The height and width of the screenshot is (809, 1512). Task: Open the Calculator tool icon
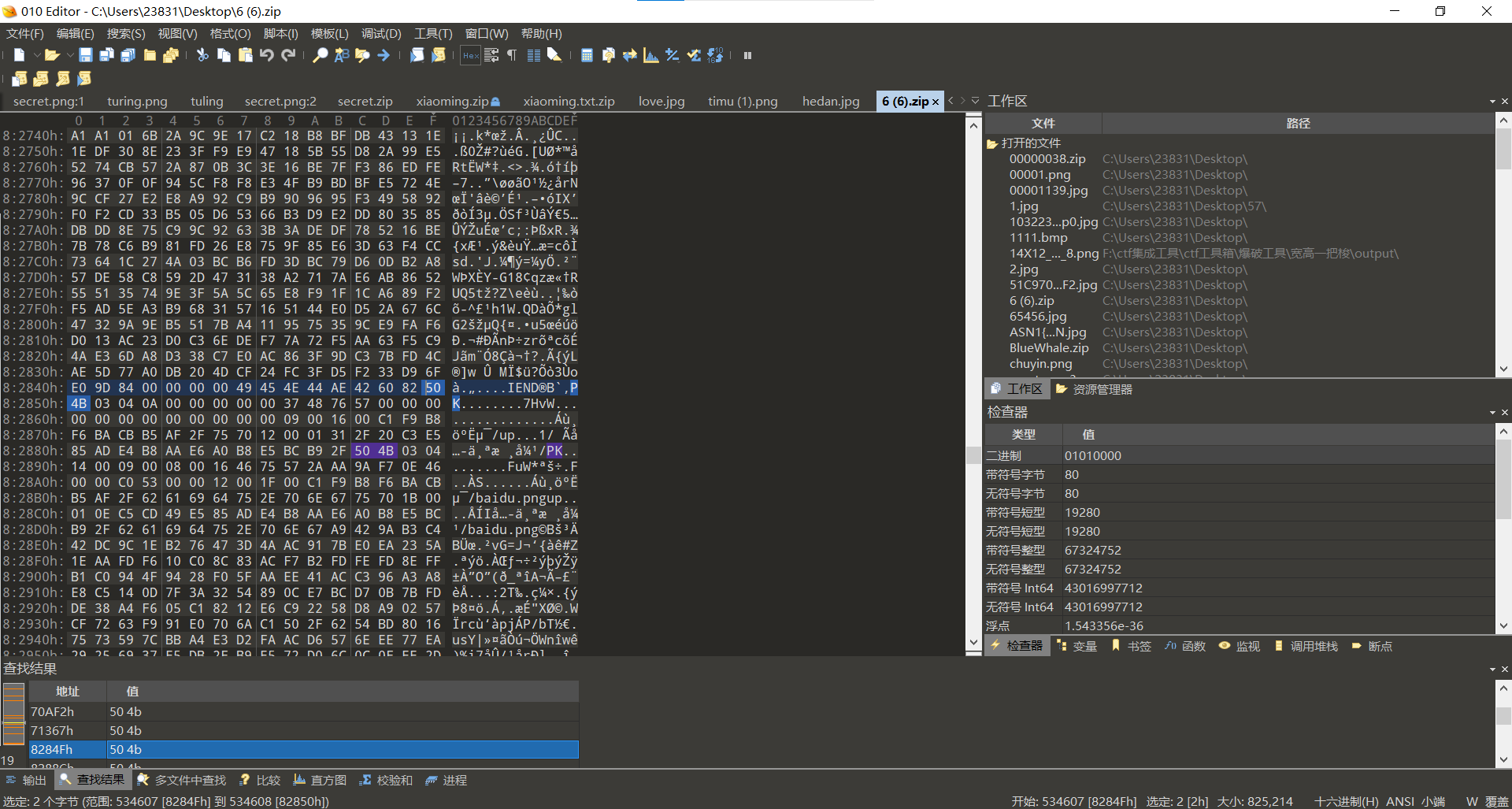pyautogui.click(x=587, y=55)
